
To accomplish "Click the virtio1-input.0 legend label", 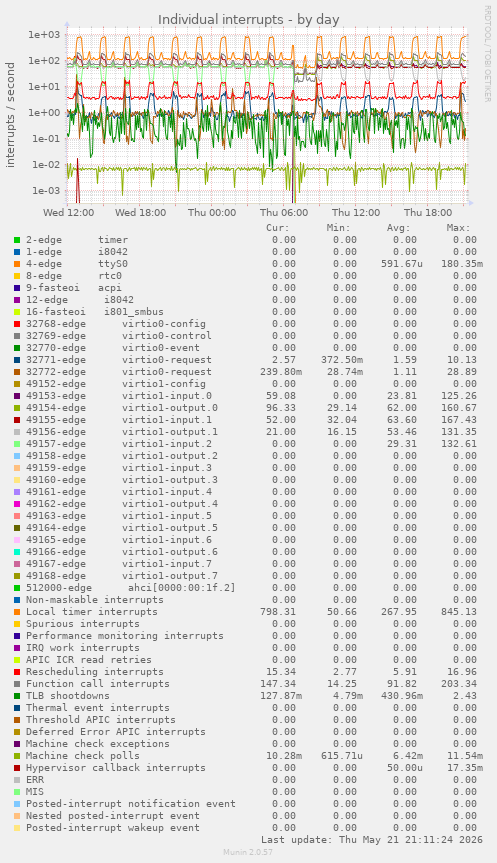I will coord(167,396).
